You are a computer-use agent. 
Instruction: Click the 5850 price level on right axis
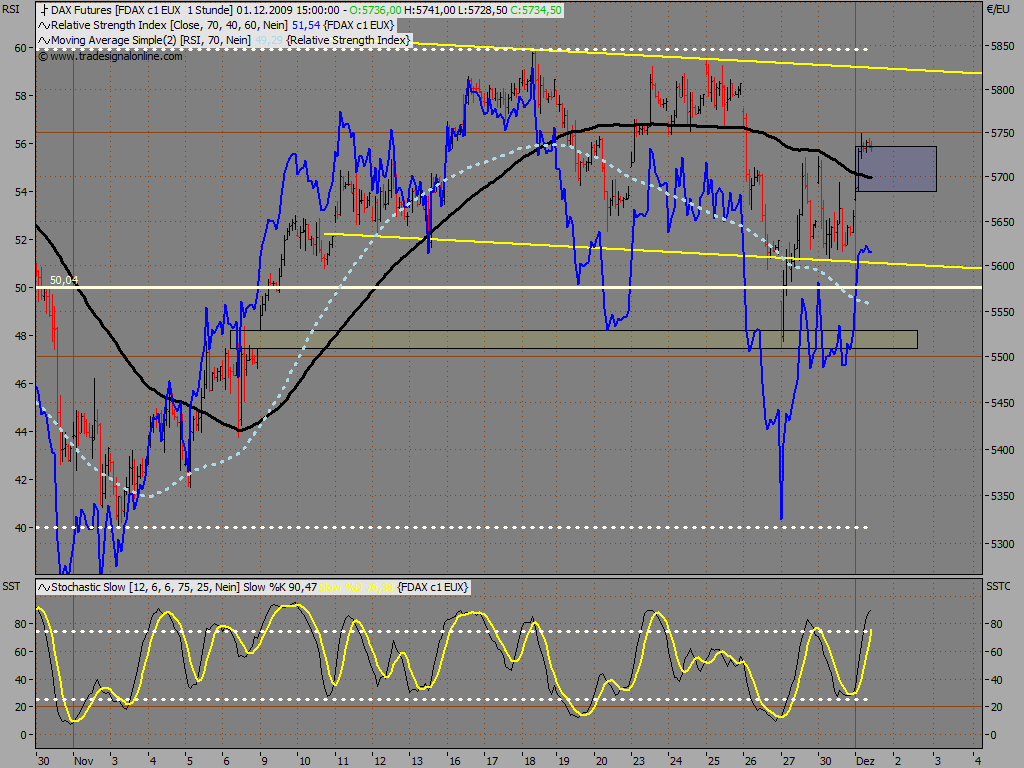[x=1000, y=46]
